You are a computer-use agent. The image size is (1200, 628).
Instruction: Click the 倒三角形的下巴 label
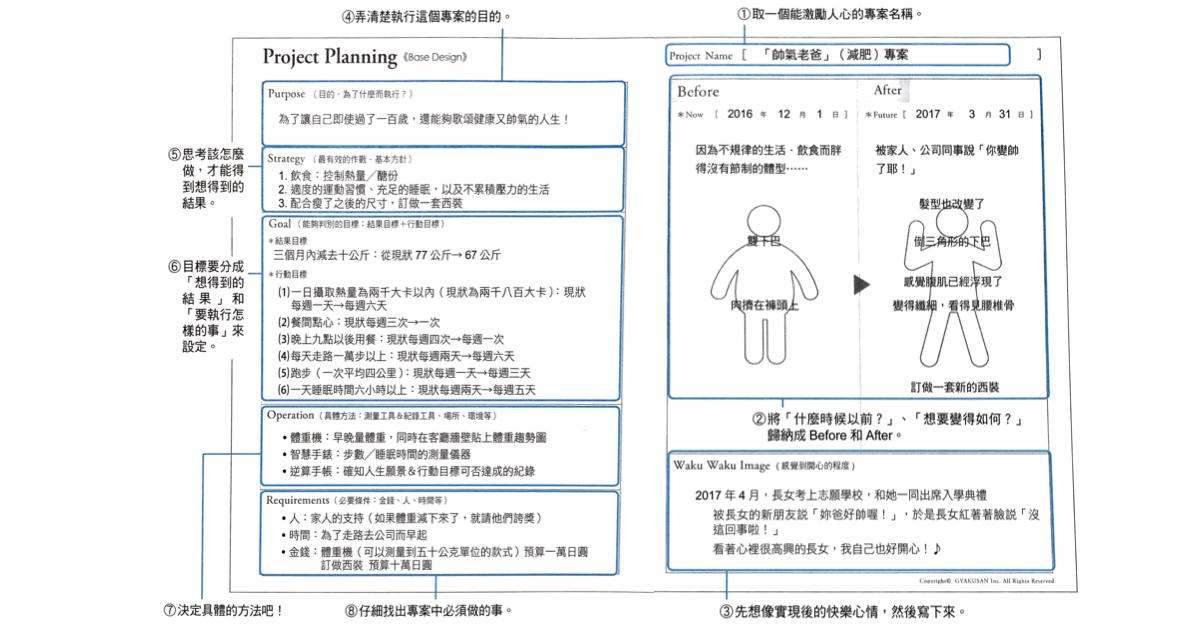click(x=952, y=242)
